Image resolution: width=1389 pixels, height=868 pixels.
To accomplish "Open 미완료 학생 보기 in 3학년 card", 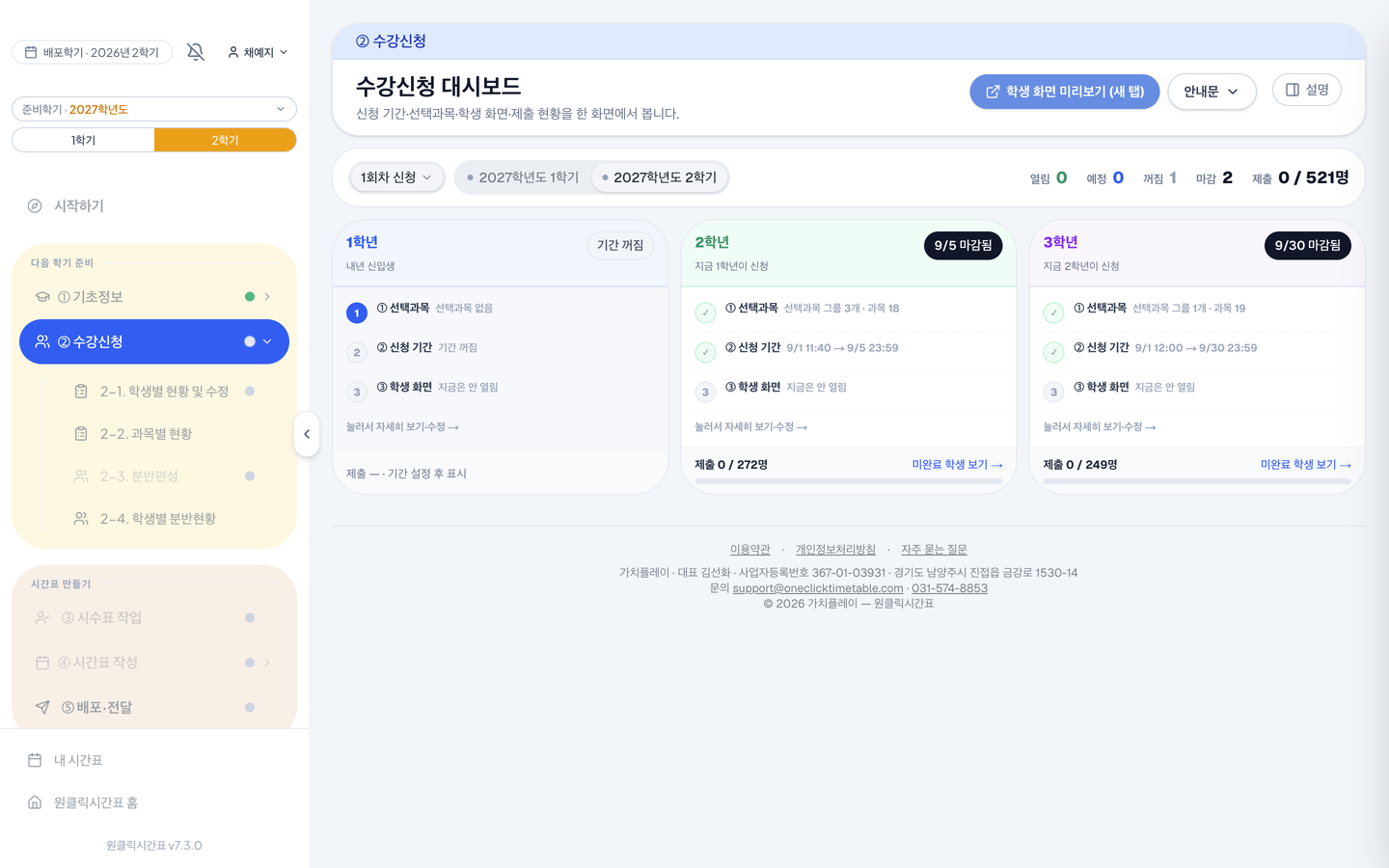I will [1305, 465].
